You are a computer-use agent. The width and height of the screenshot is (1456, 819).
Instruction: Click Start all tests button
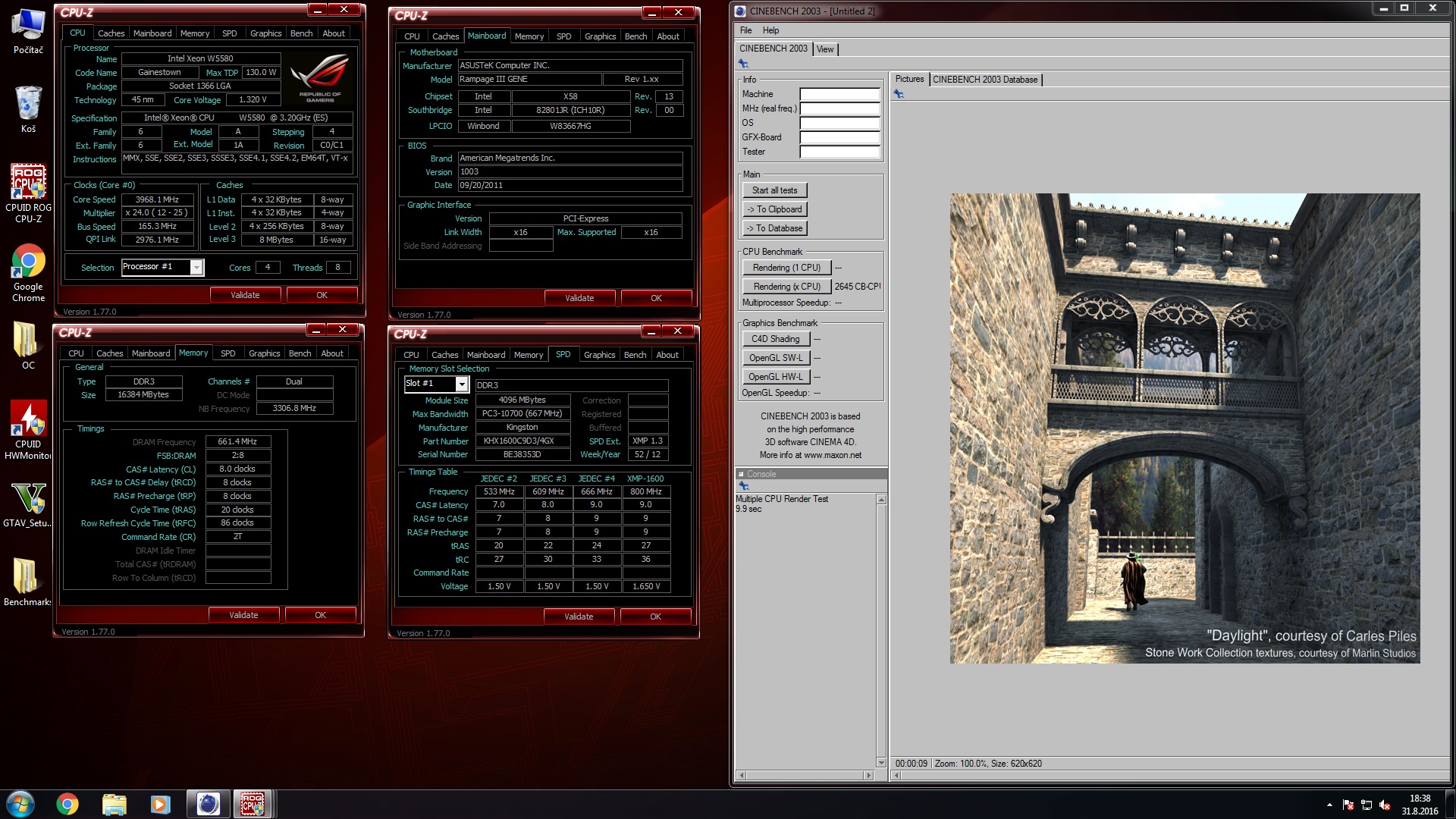774,190
